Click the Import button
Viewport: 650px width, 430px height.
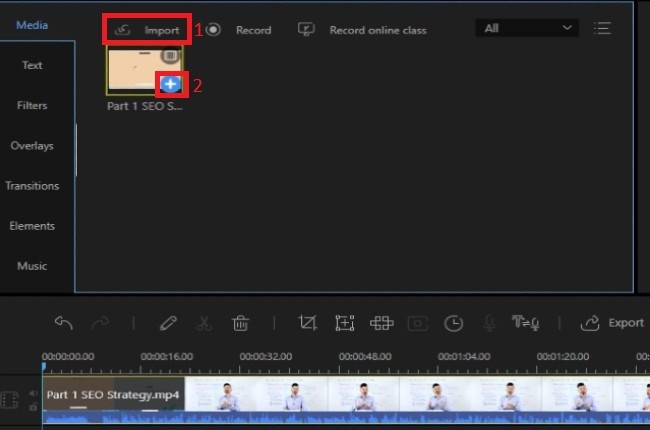[x=147, y=30]
